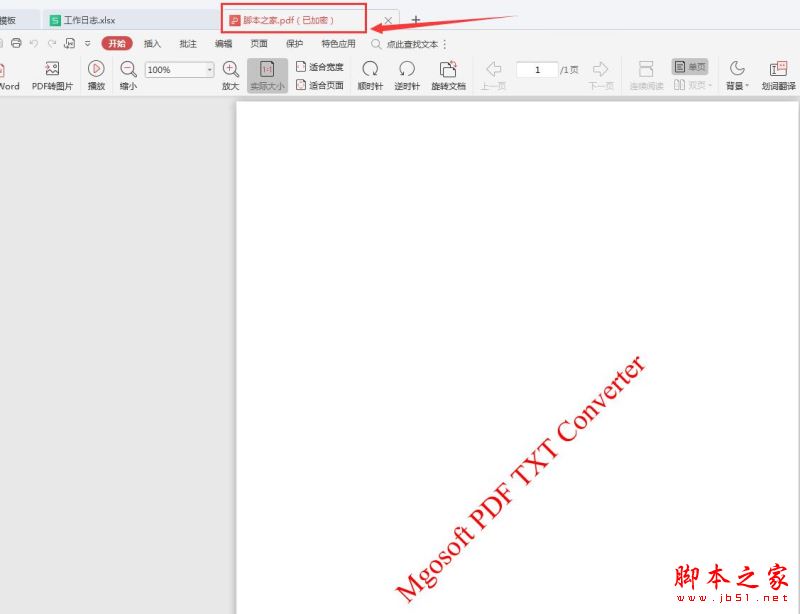Select the PDF转图片 conversion tool
The height and width of the screenshot is (614, 800).
pyautogui.click(x=50, y=75)
